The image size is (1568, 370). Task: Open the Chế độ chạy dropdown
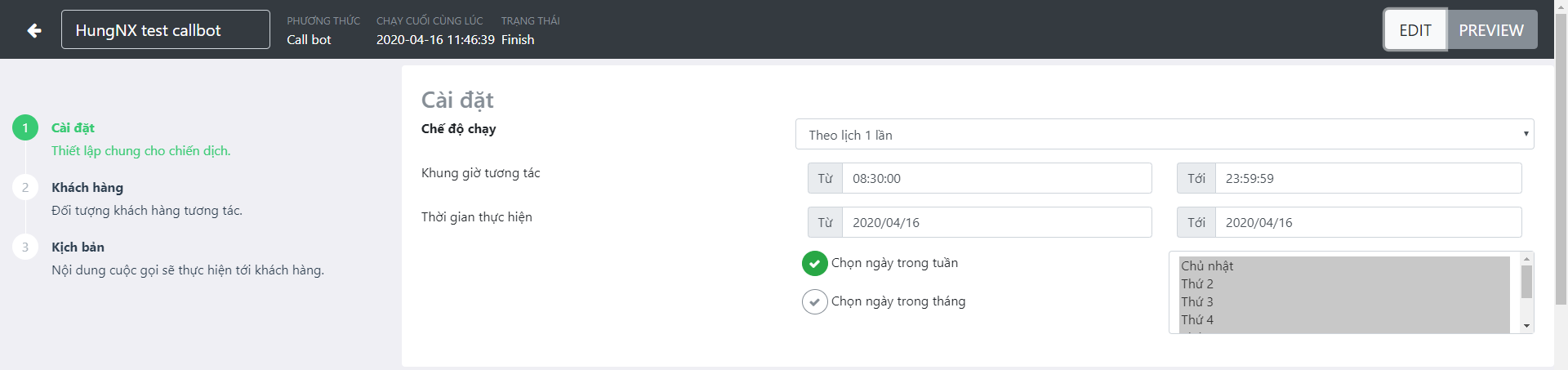1164,135
